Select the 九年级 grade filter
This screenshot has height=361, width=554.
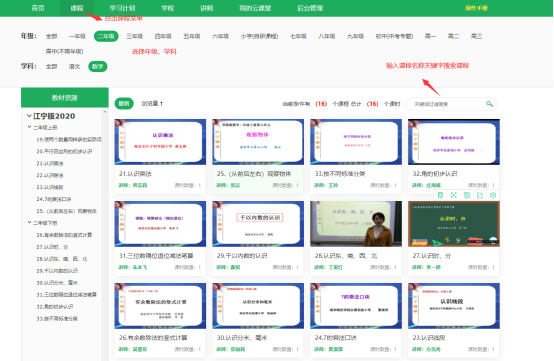pyautogui.click(x=355, y=36)
